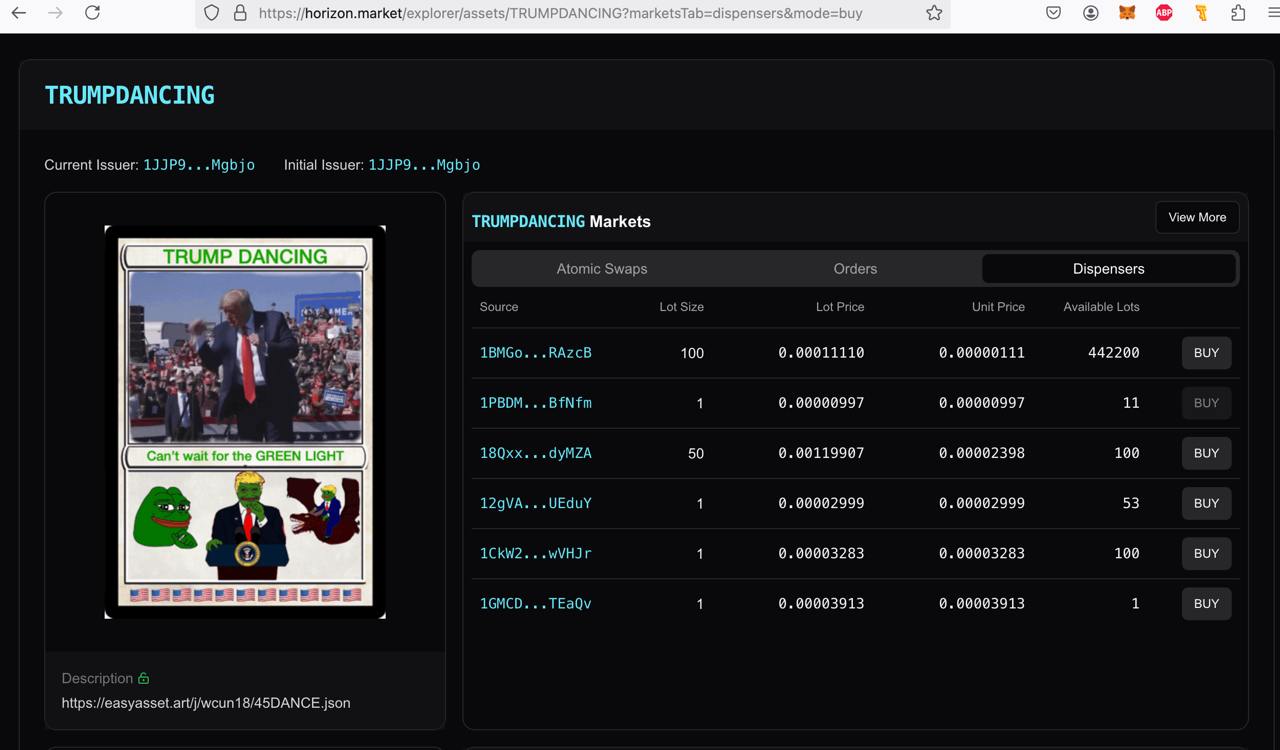Open source address 1GMCD...TEaQv
Screen dimensions: 1280x750
click(x=536, y=603)
